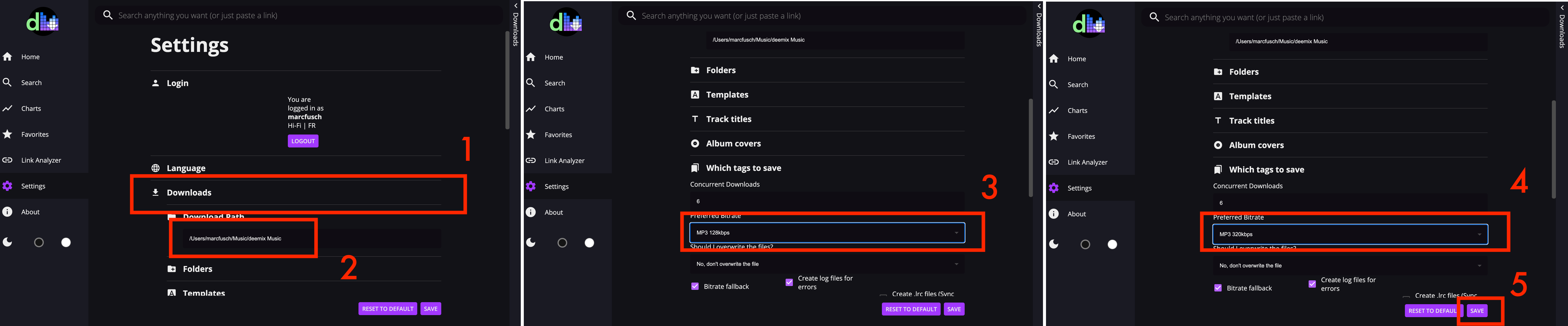Screen dimensions: 1568x326
Task: Select white light theme in the Login screenshot
Action: coord(66,243)
